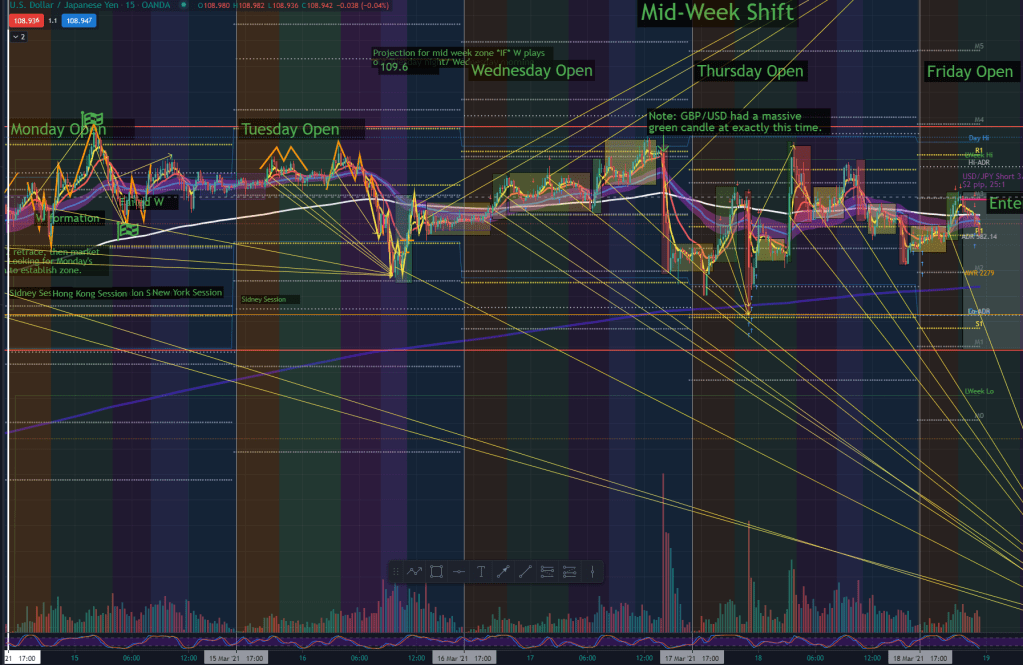Choose the horizontal line tool

click(x=458, y=572)
